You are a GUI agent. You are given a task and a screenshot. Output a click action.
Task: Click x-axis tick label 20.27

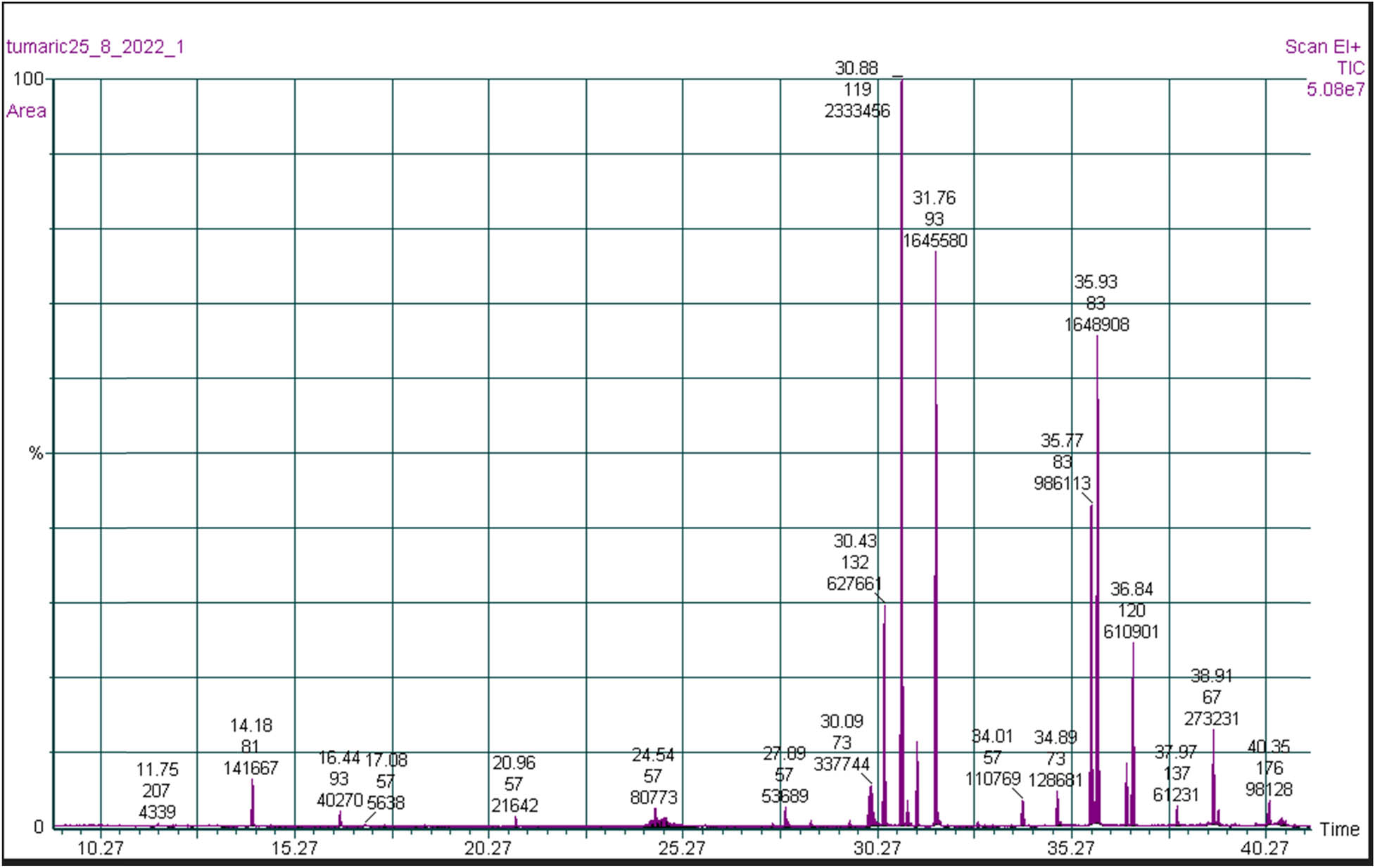(x=488, y=848)
